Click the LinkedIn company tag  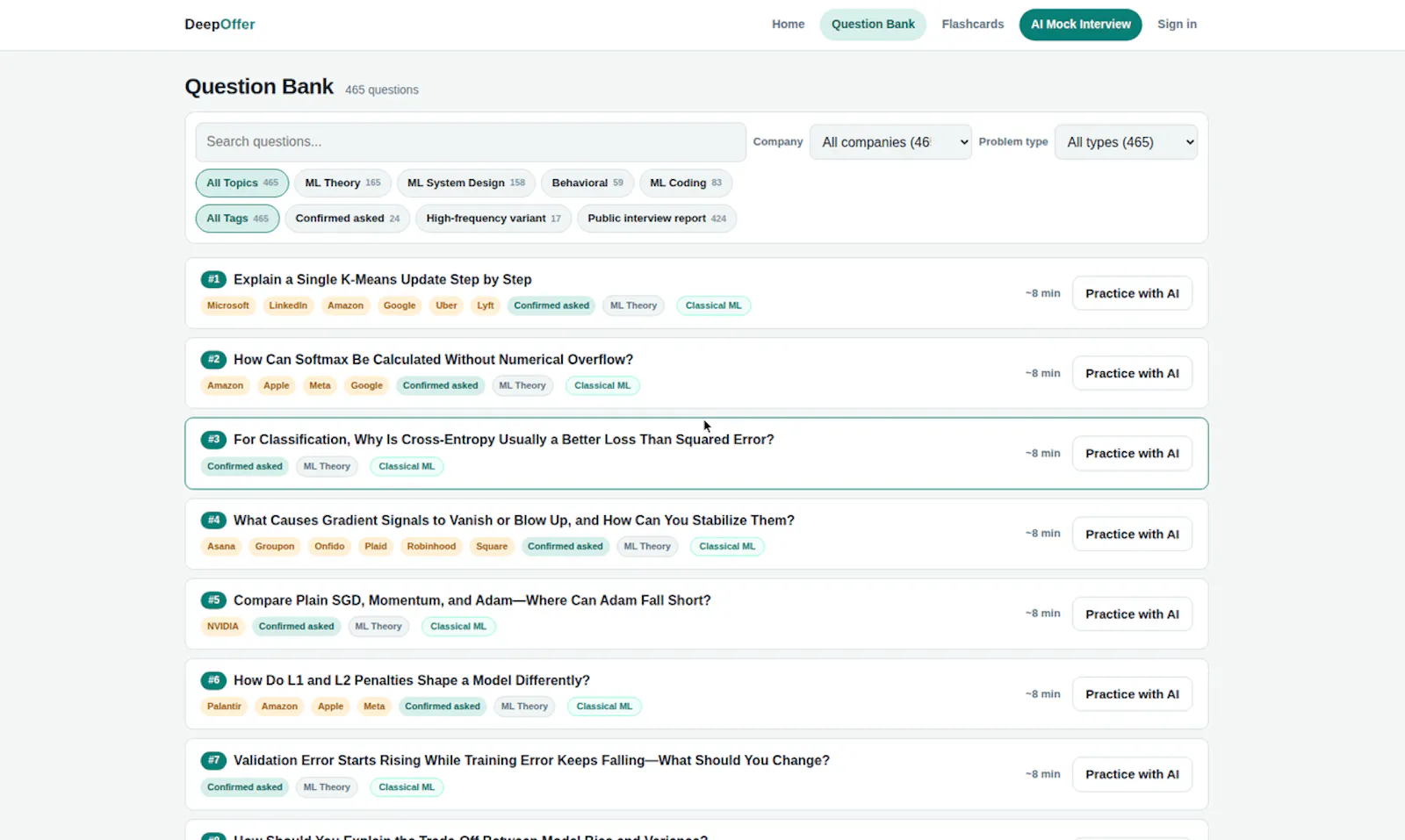[x=288, y=305]
